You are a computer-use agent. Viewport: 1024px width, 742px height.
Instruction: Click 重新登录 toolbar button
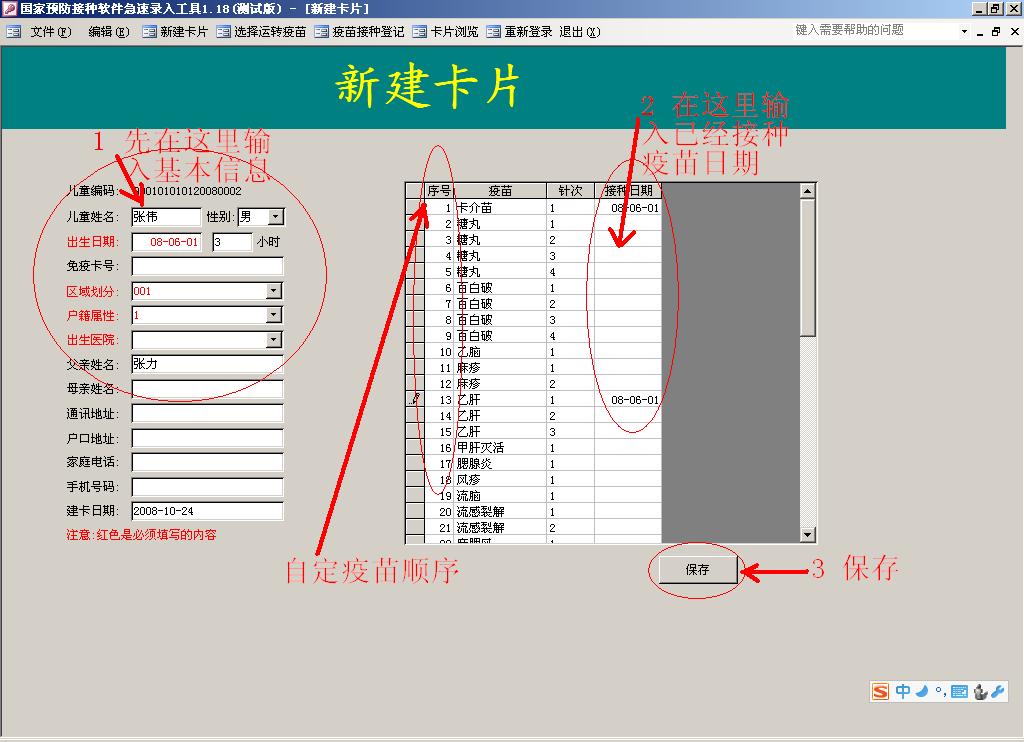click(x=519, y=31)
